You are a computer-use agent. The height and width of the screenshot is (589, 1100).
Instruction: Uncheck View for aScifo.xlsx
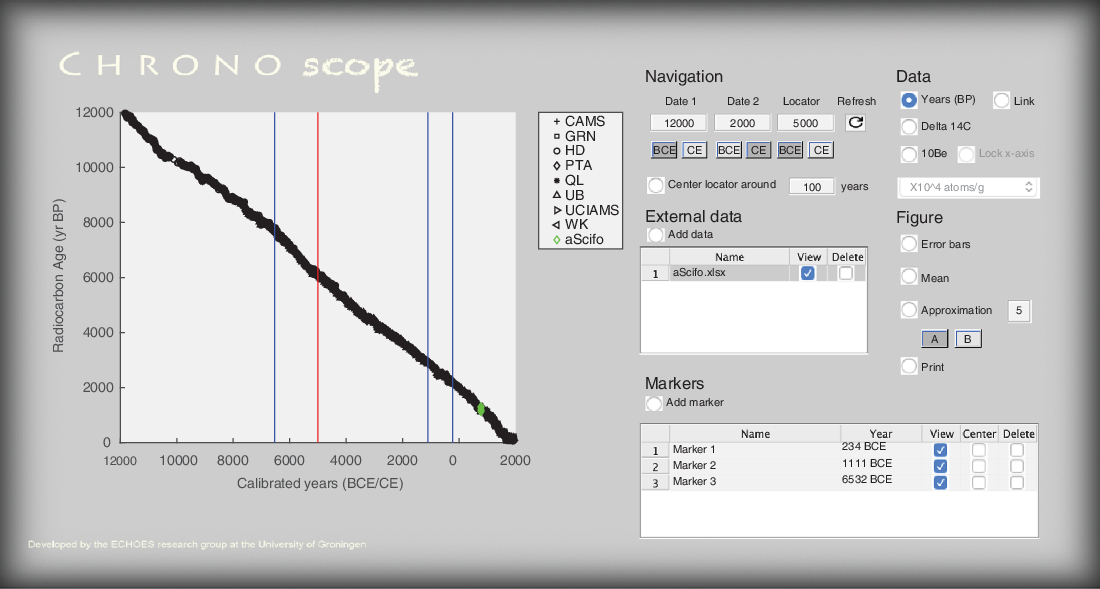(x=807, y=273)
